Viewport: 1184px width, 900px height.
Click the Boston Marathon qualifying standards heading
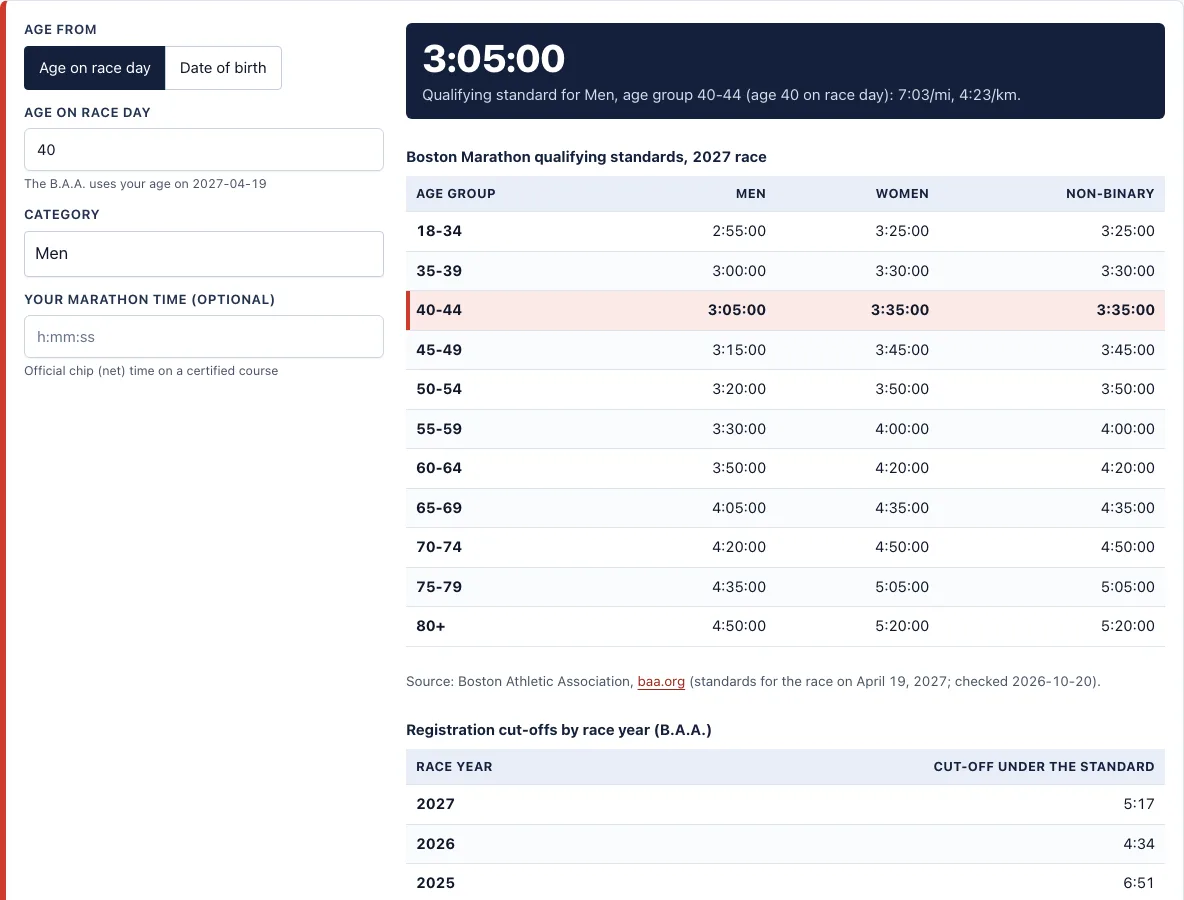(586, 157)
